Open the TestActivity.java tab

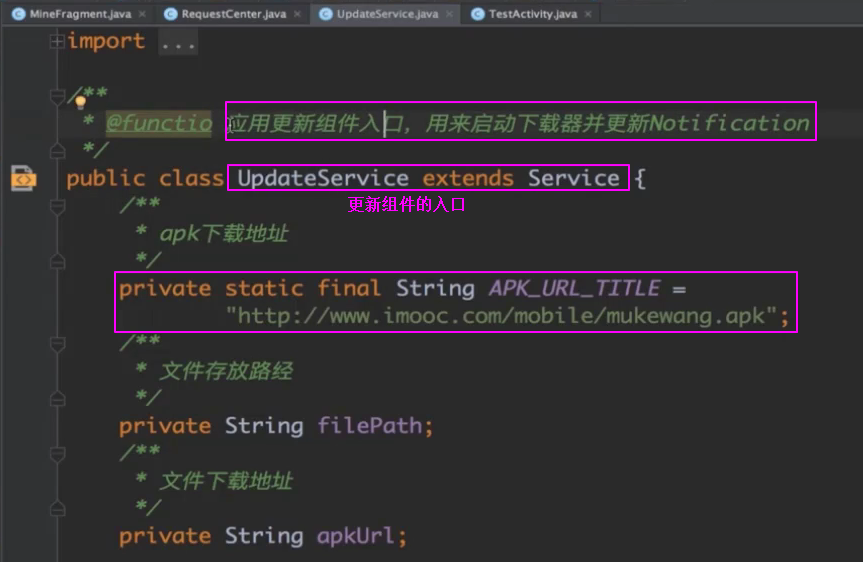pos(533,14)
